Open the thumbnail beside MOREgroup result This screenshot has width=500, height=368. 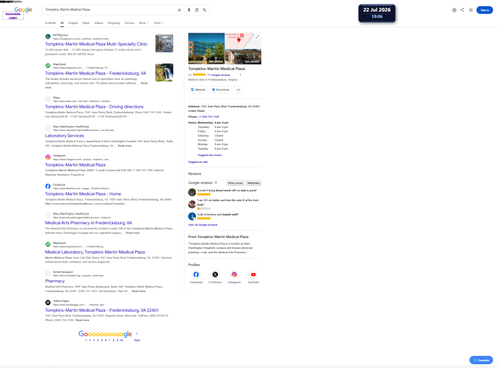coord(164,43)
